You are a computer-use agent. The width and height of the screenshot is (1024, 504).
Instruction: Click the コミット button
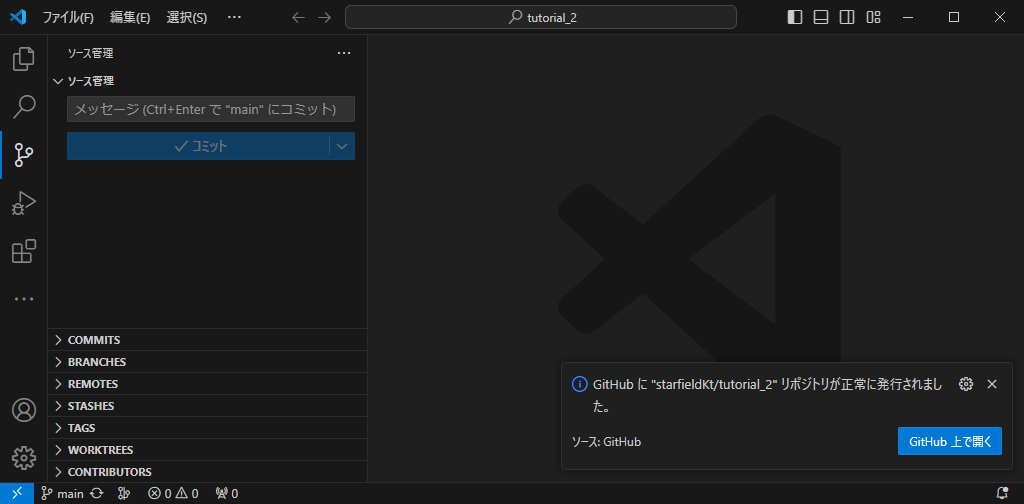click(199, 146)
